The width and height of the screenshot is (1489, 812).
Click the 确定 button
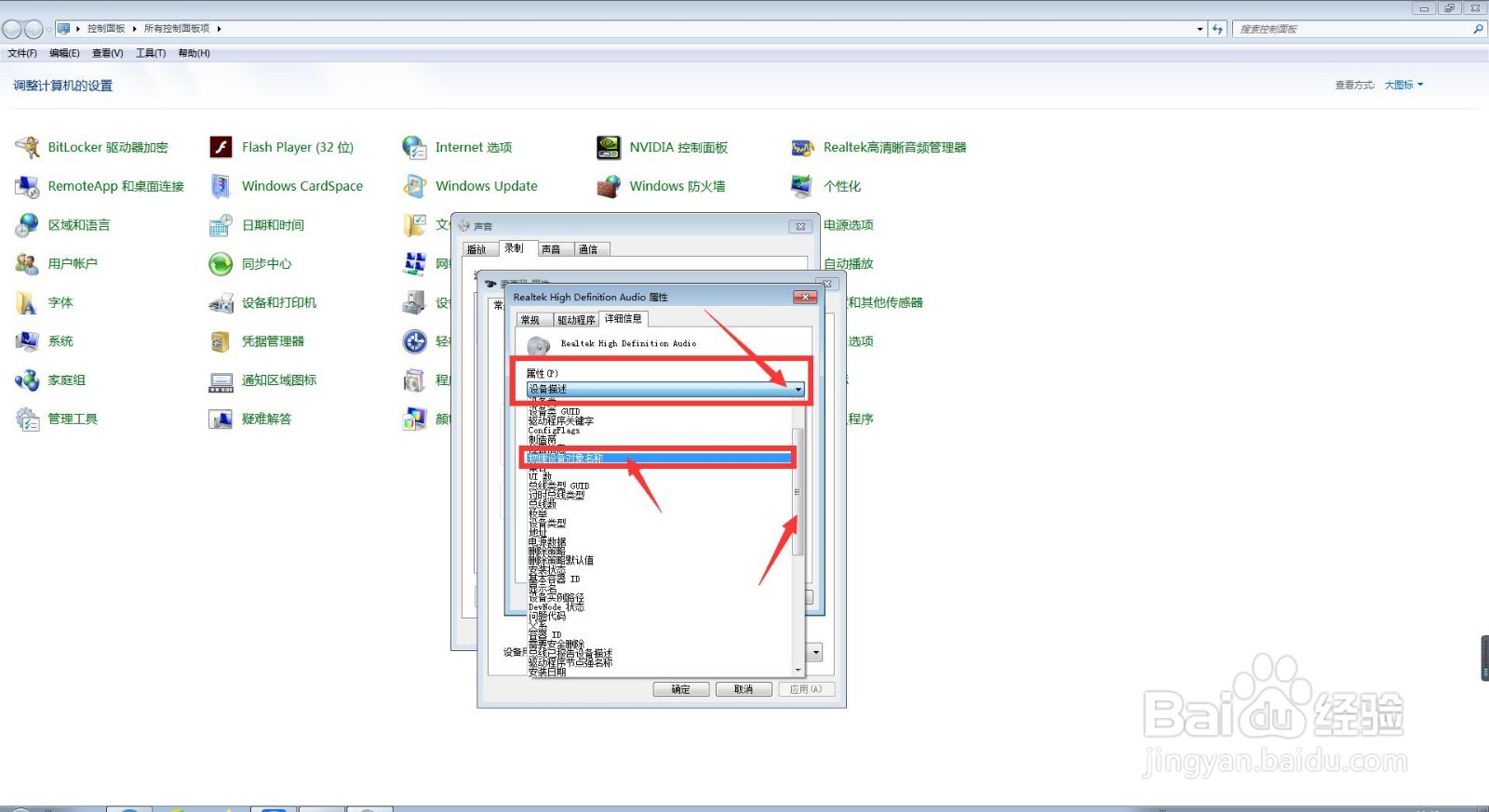click(x=681, y=689)
